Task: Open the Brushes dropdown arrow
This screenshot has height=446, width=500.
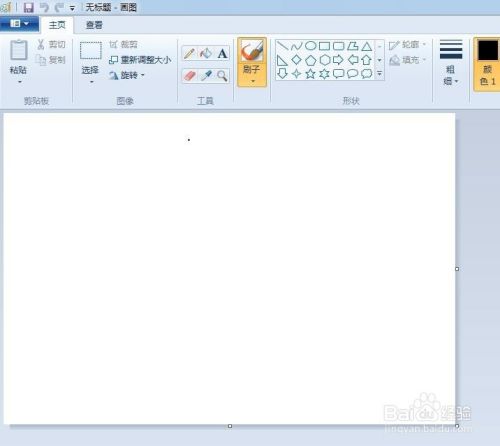Action: [x=252, y=81]
